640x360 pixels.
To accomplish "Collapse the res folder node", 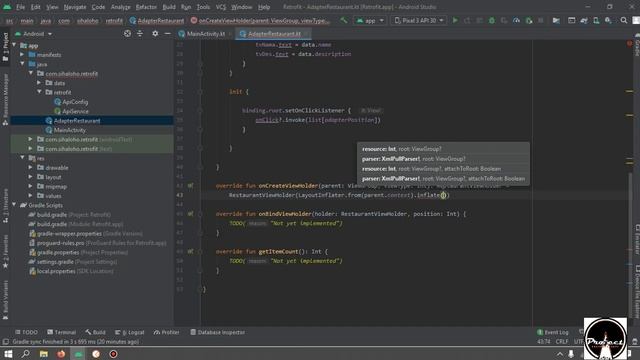I will tap(22, 158).
